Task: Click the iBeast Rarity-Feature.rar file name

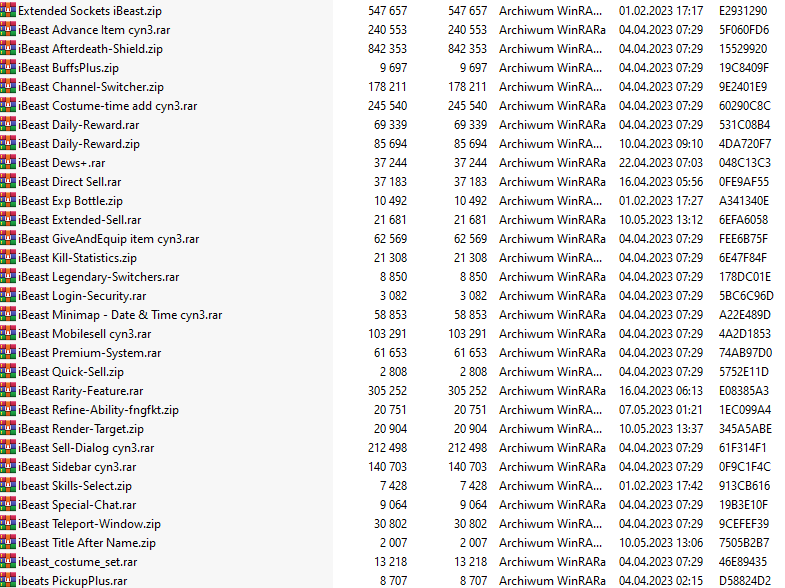Action: click(80, 390)
